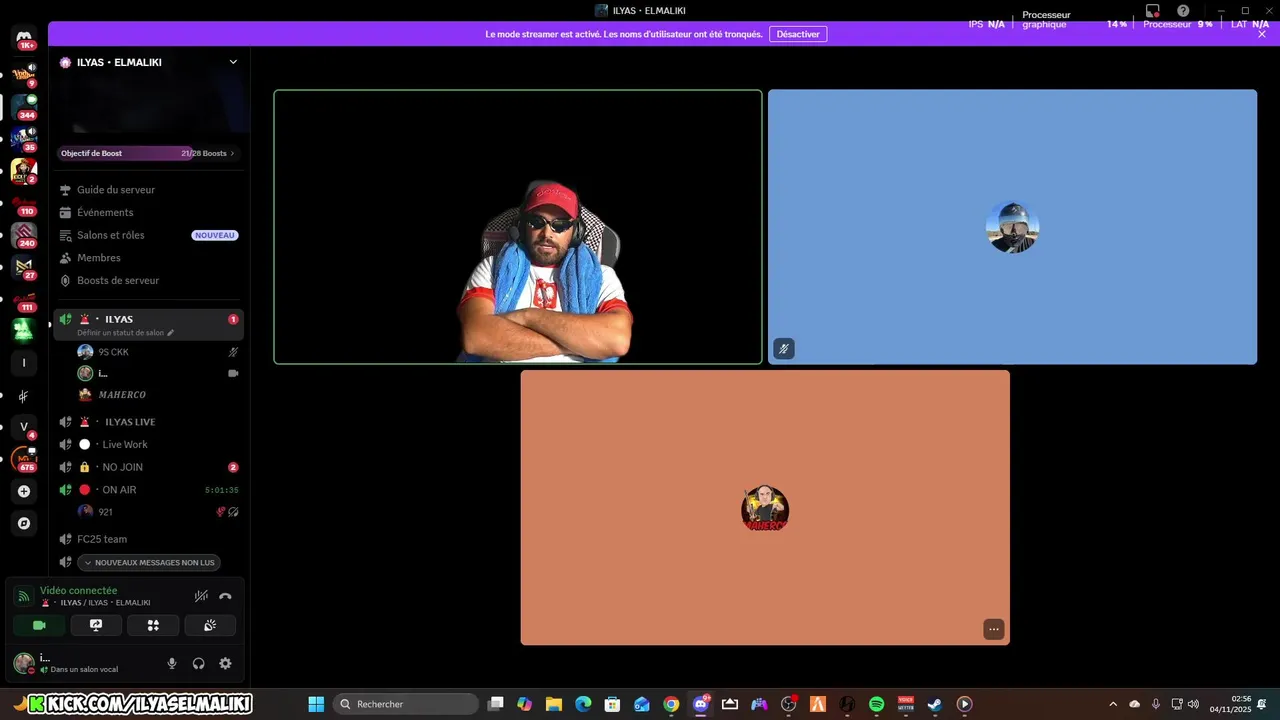Deafen audio with headphones icon
Viewport: 1280px width, 720px height.
pyautogui.click(x=199, y=663)
